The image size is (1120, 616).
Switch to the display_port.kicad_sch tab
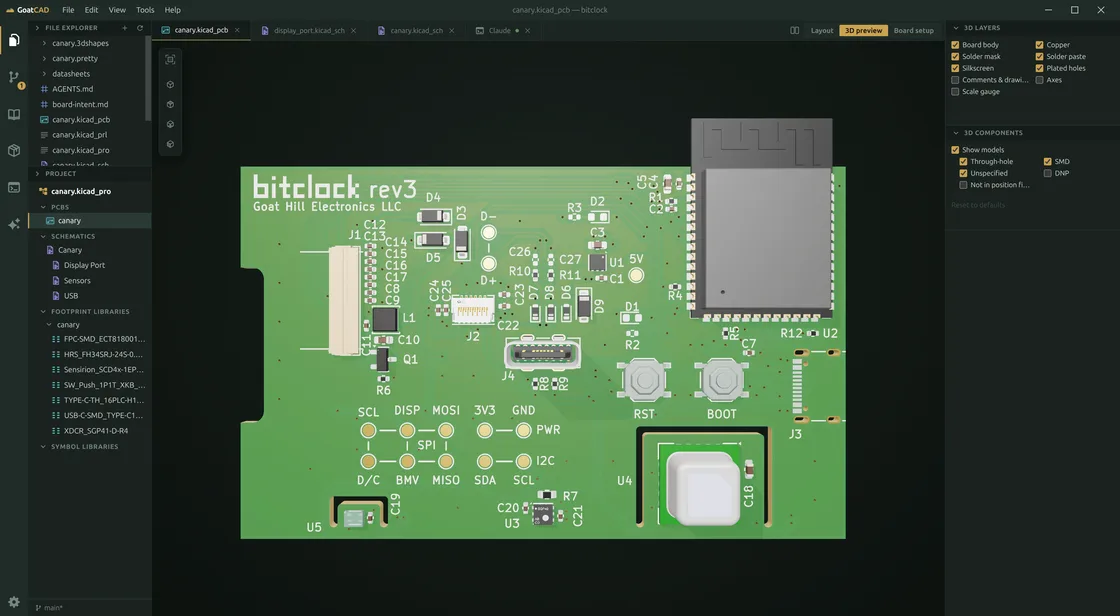[x=309, y=31]
